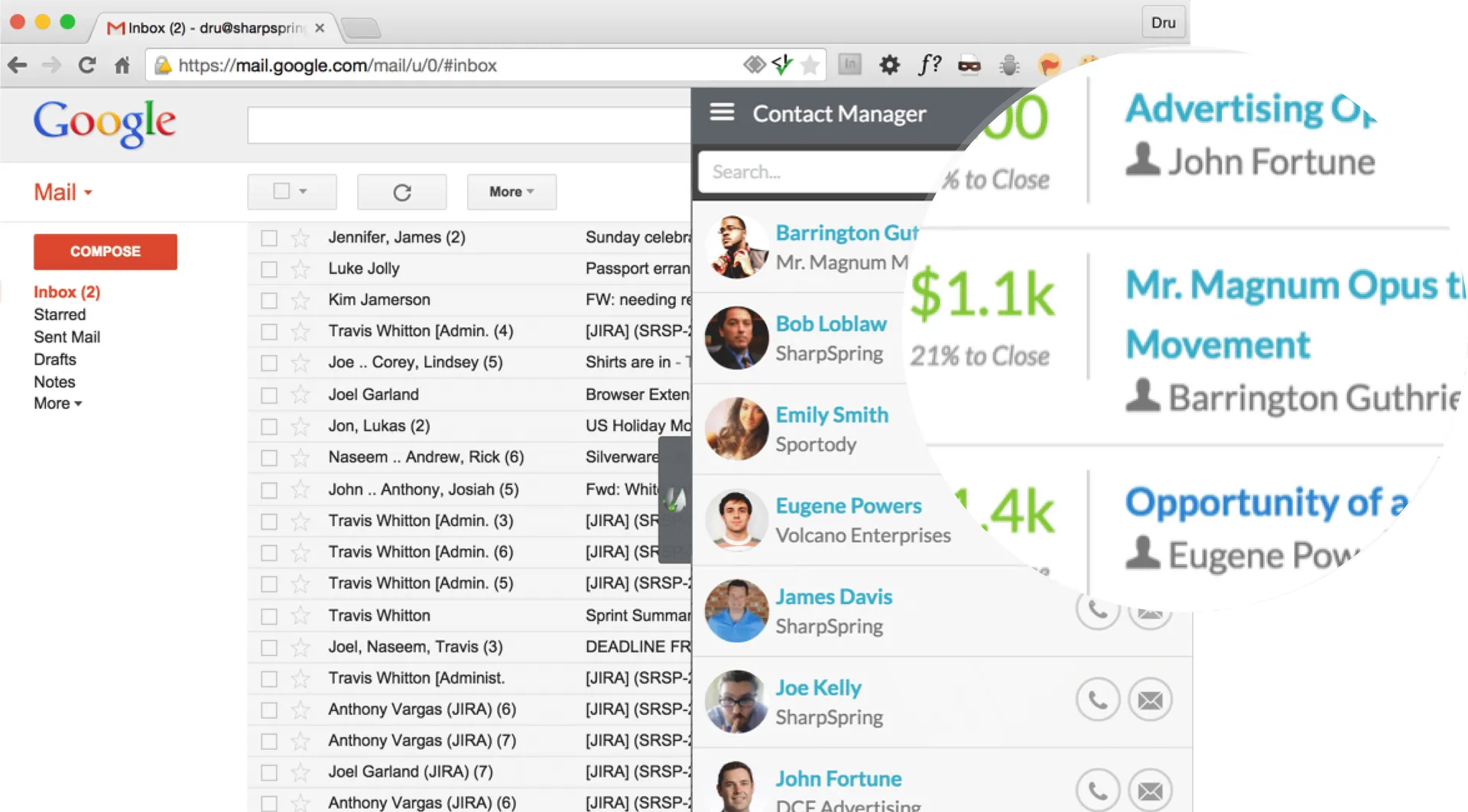Select the Joel, Naseem, Travis email checkbox
Screen dimensions: 1468x812
pyautogui.click(x=269, y=648)
